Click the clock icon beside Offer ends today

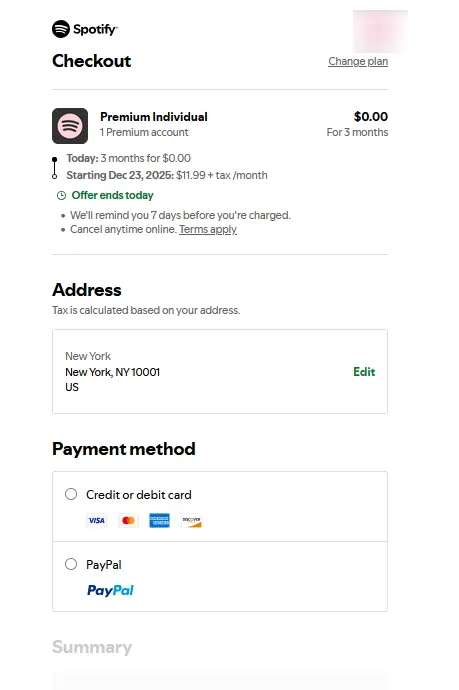[x=62, y=195]
